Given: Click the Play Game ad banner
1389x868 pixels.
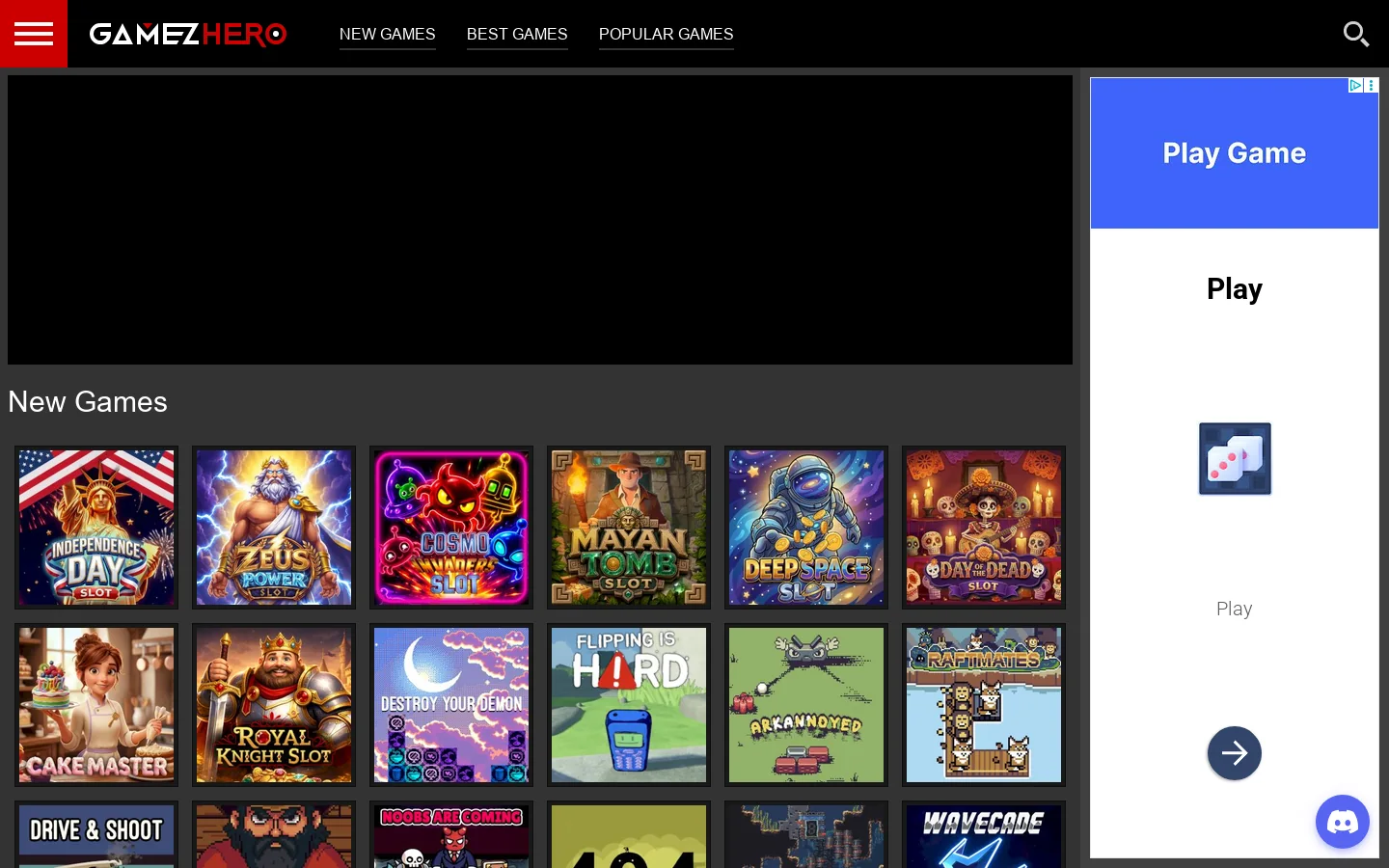Looking at the screenshot, I should click(x=1235, y=153).
